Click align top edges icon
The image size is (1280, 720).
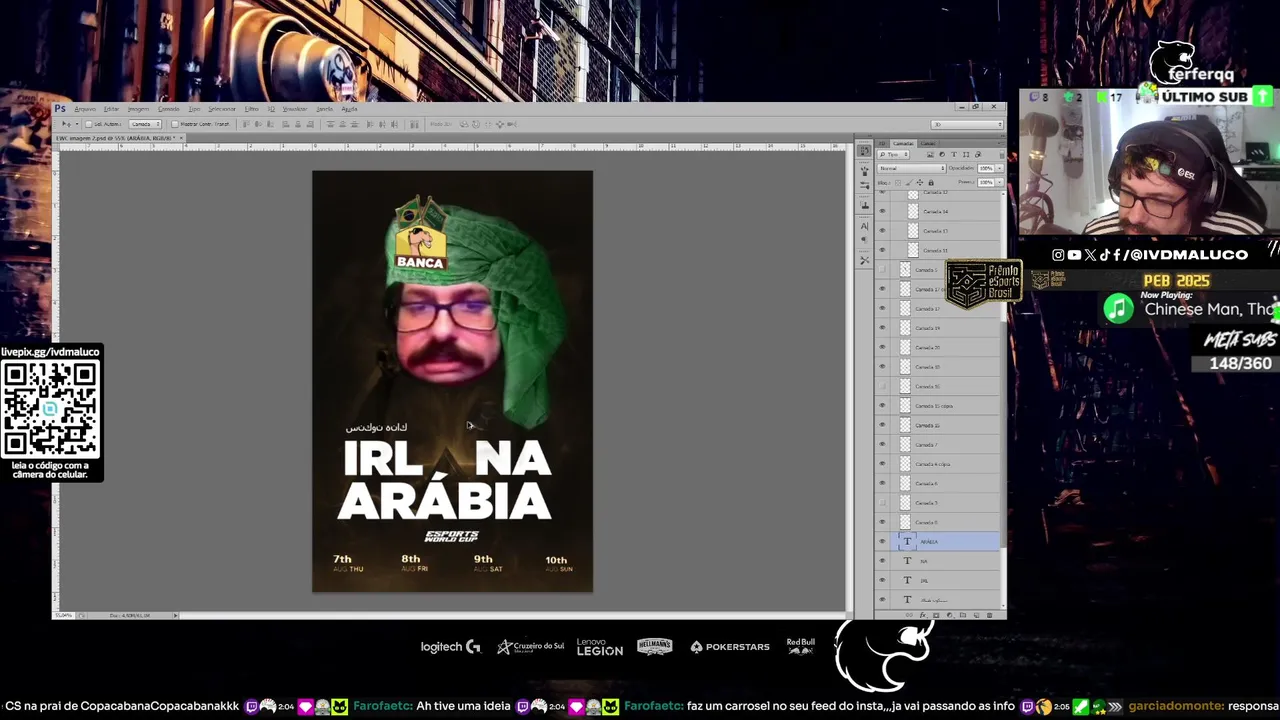pos(246,124)
